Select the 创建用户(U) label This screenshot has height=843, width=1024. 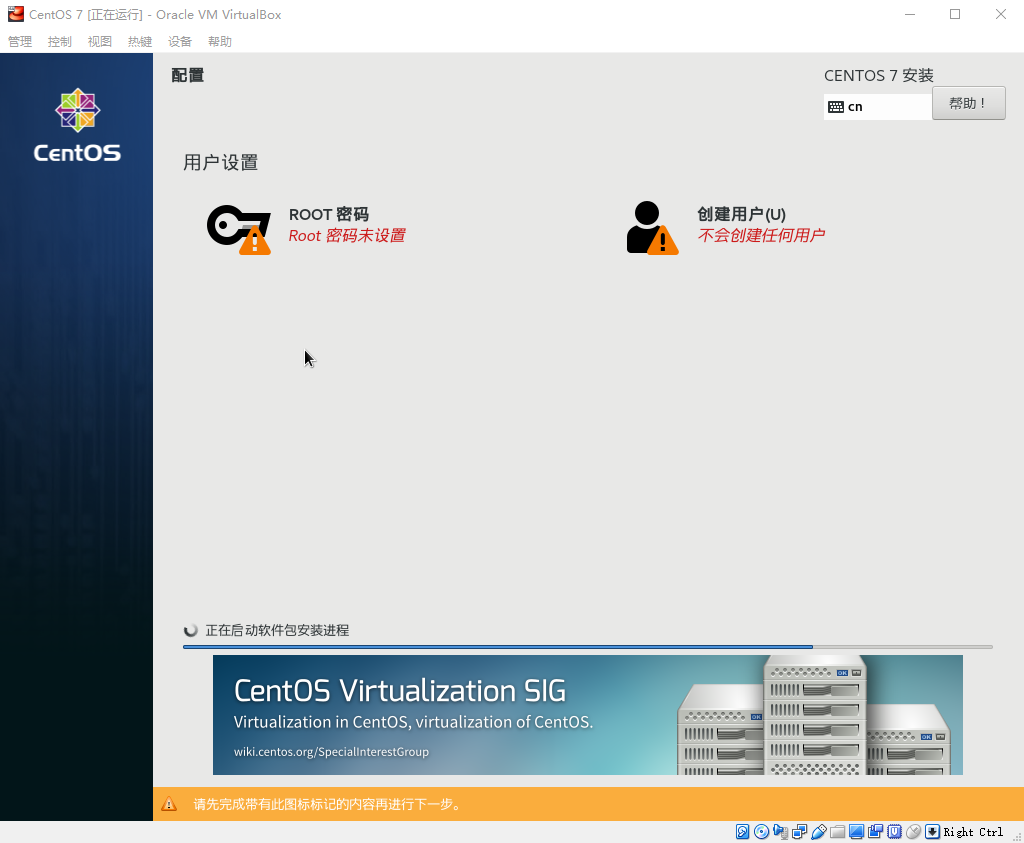tap(741, 214)
